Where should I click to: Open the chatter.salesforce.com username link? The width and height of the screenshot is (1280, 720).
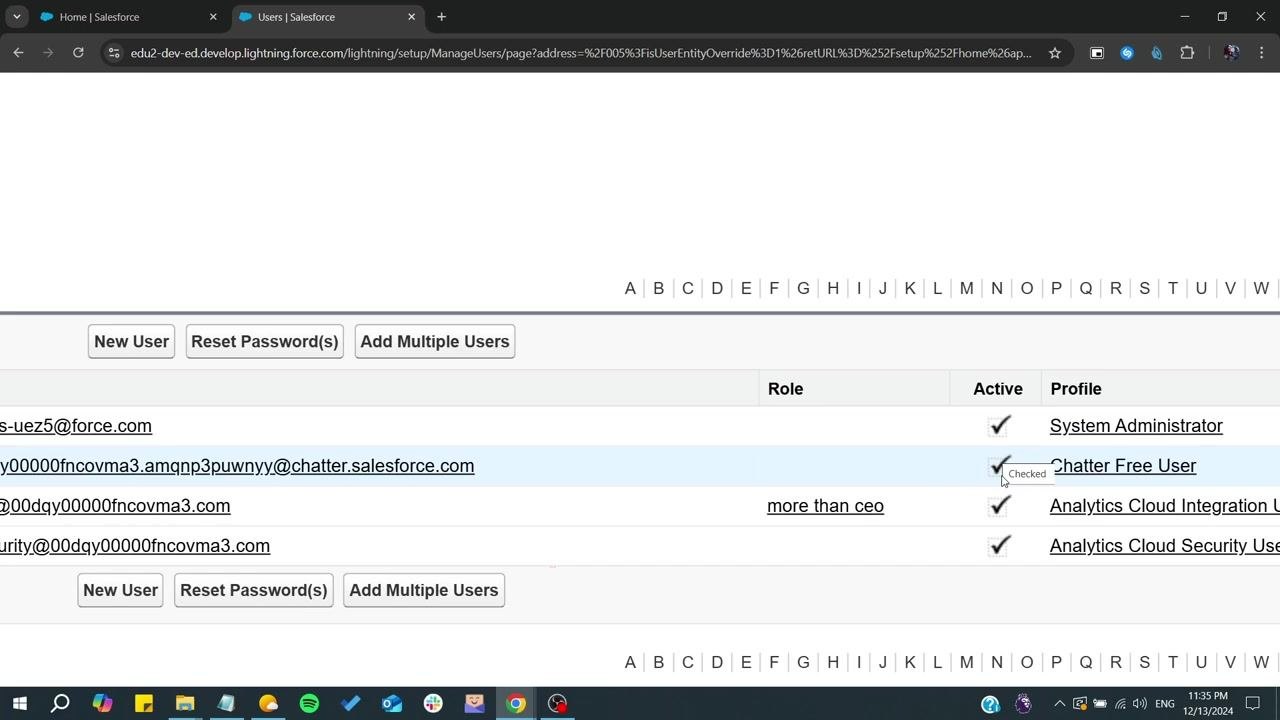[x=237, y=466]
